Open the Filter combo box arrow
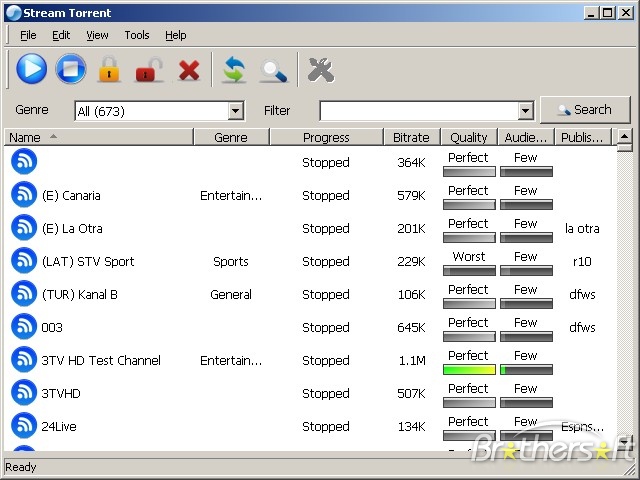 (526, 111)
